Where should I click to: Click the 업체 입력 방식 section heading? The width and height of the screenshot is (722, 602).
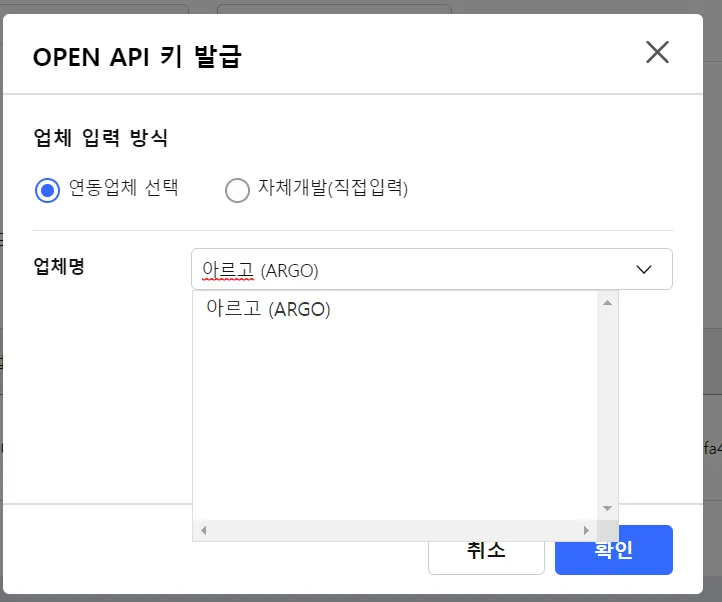coord(100,138)
